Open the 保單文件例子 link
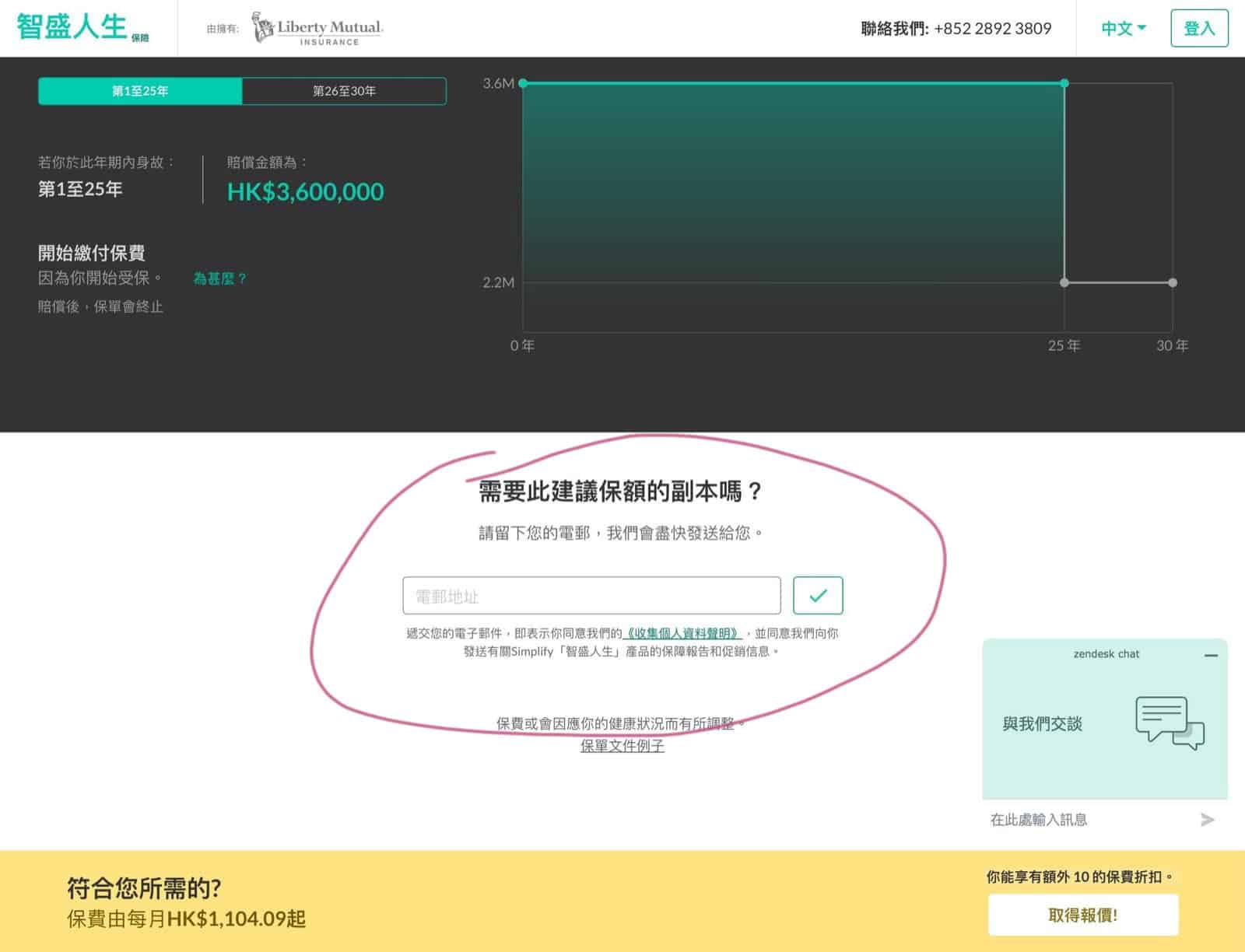Screen dimensions: 1245x952 [622, 746]
